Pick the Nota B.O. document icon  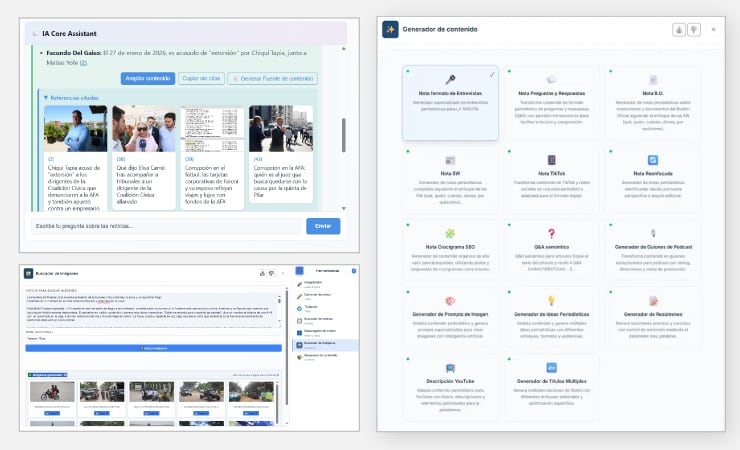(x=653, y=79)
